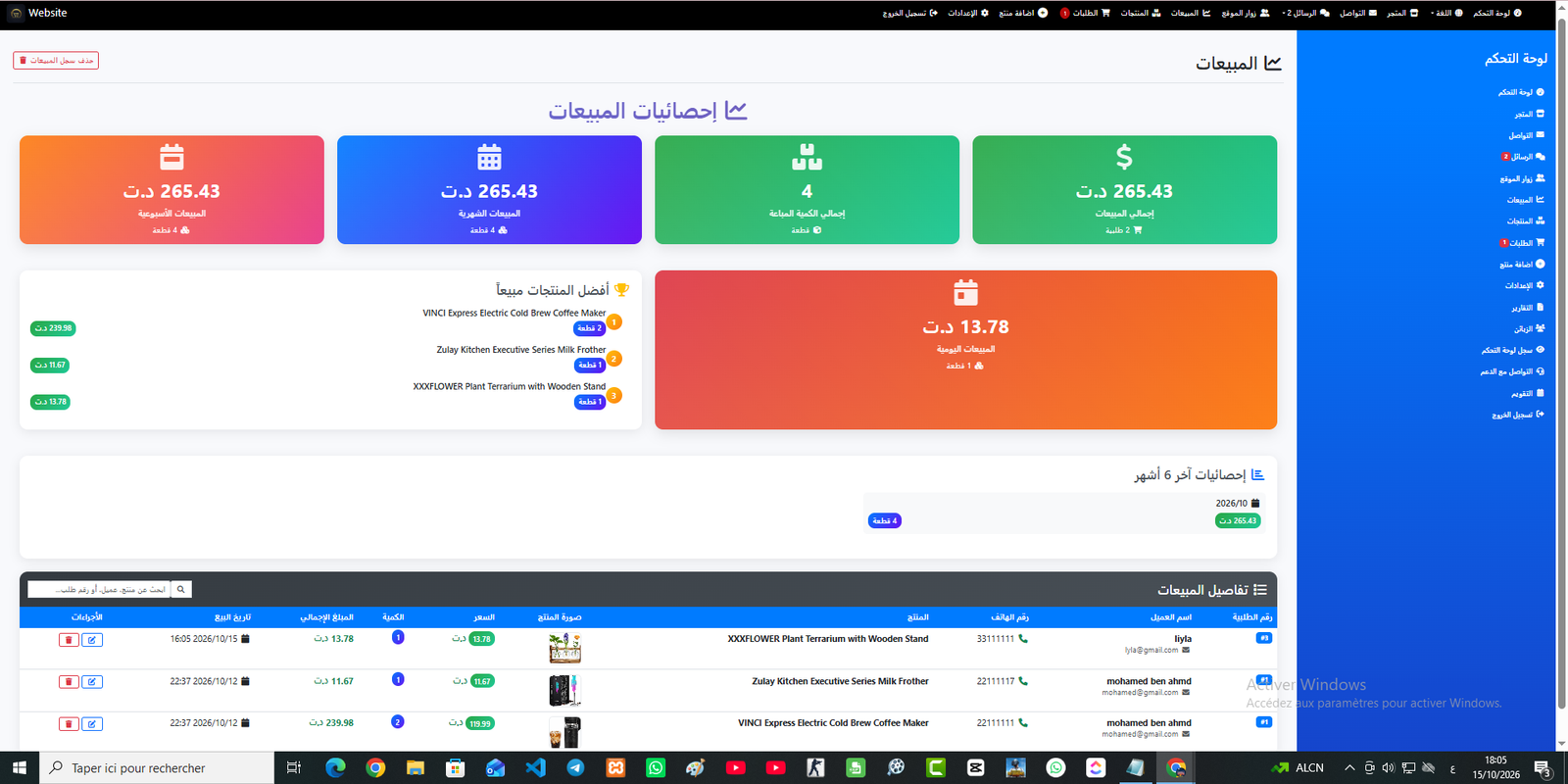Click the trophy icon beside best-selling products
The width and height of the screenshot is (1568, 784).
click(621, 290)
